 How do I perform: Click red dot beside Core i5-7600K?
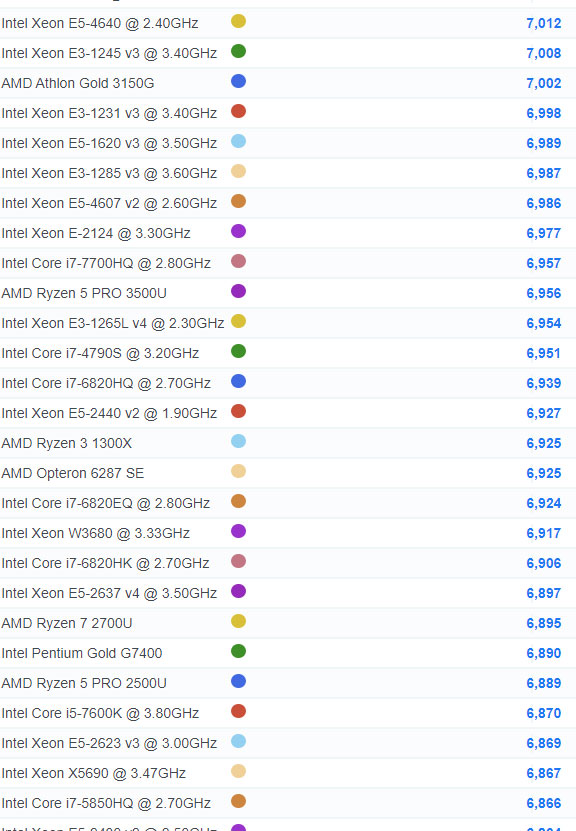click(238, 711)
